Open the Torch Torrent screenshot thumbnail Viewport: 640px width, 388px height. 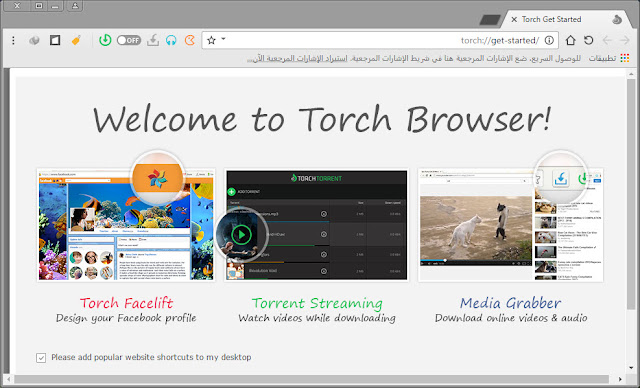click(x=317, y=225)
